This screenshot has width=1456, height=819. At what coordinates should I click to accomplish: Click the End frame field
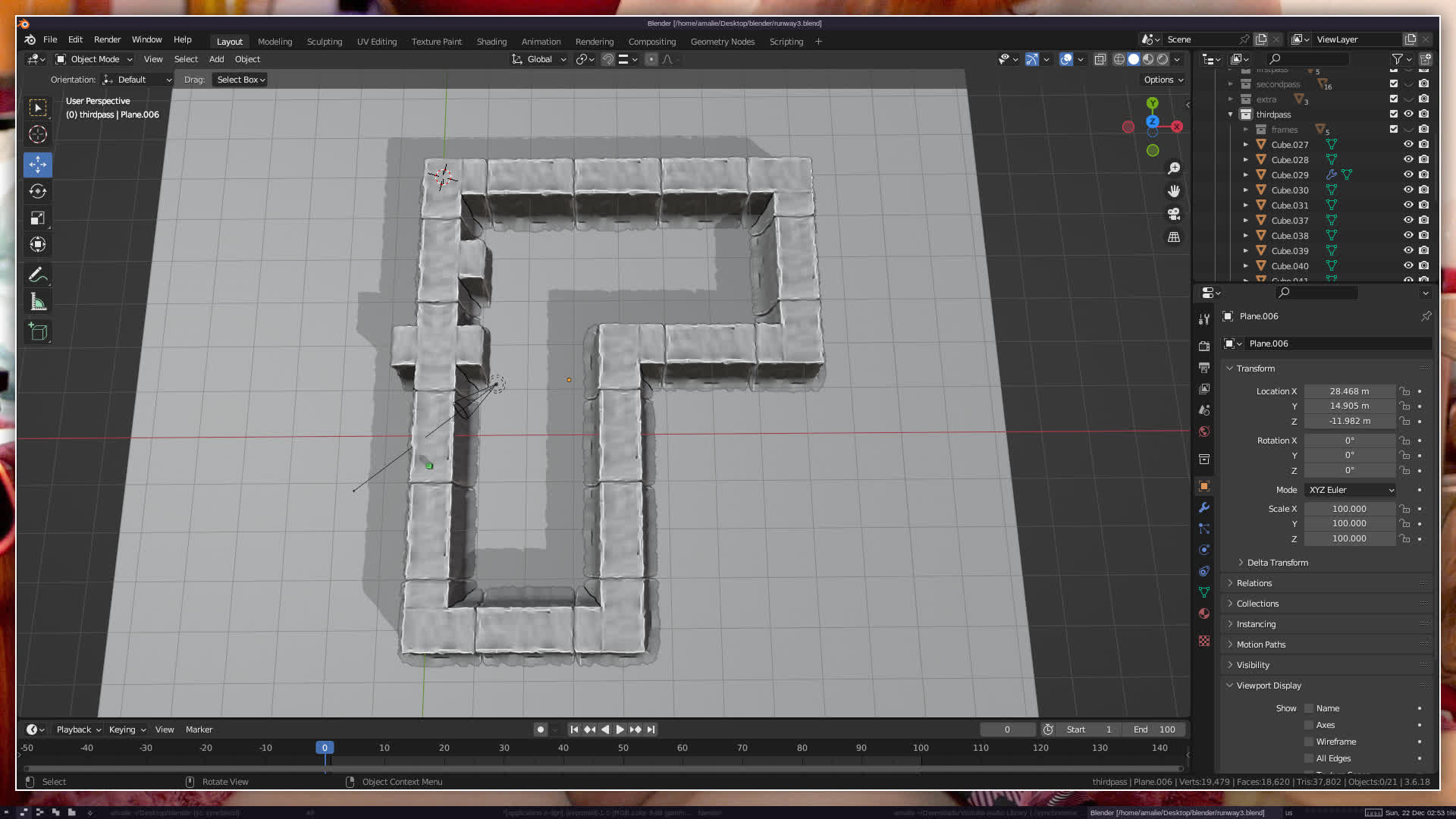click(x=1155, y=730)
